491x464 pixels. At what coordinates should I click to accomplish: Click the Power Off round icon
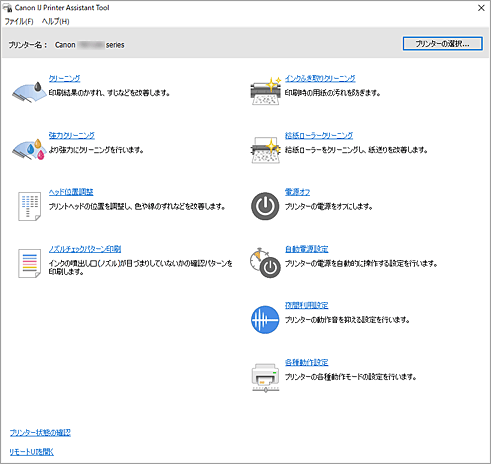pos(265,206)
